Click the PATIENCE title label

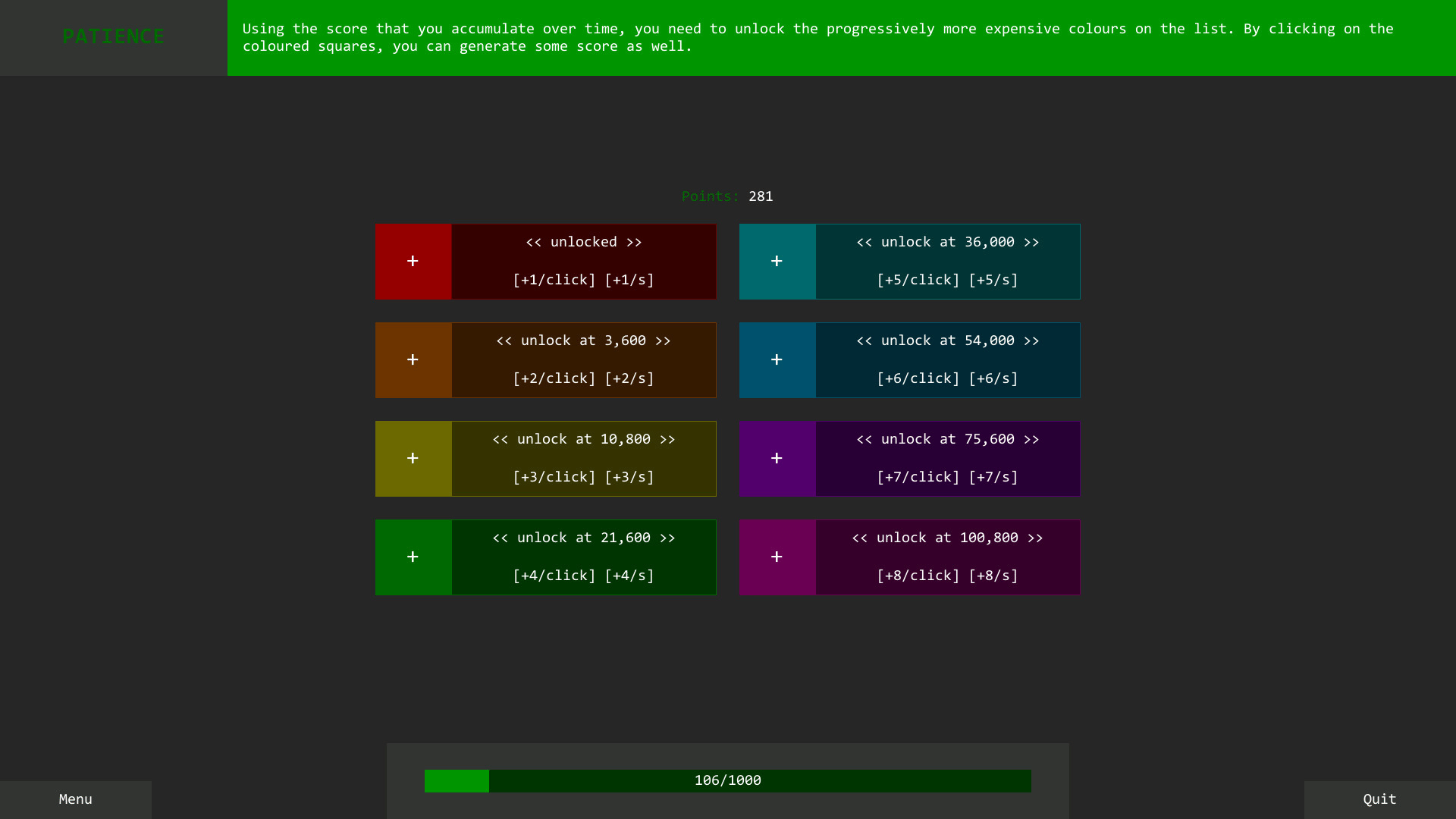pyautogui.click(x=113, y=36)
